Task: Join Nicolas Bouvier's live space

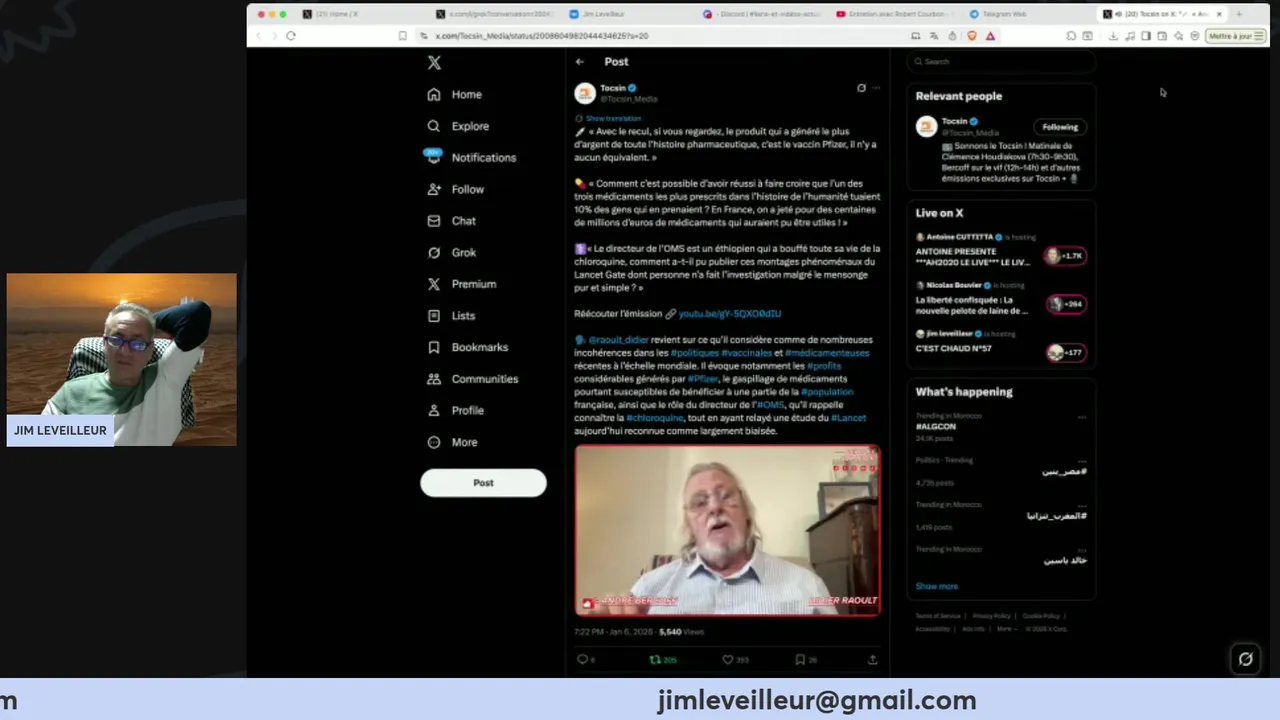Action: pos(1066,304)
